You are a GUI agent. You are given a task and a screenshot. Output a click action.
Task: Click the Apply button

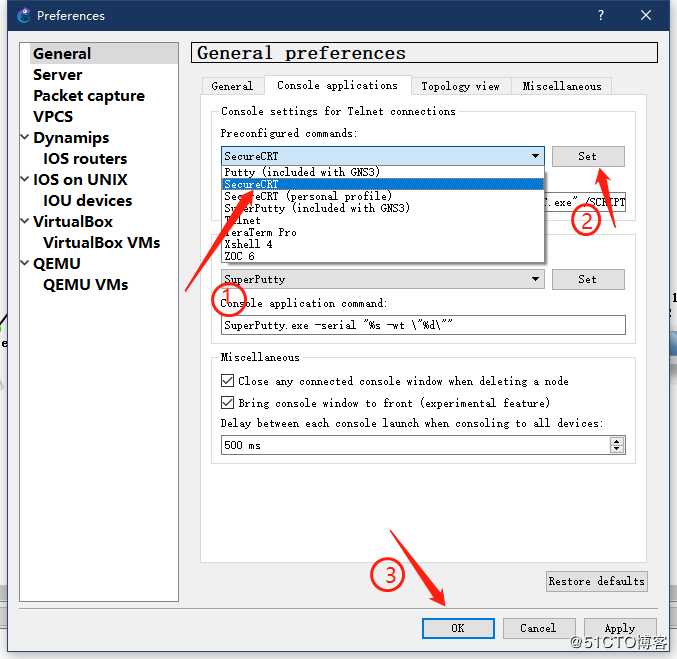620,628
